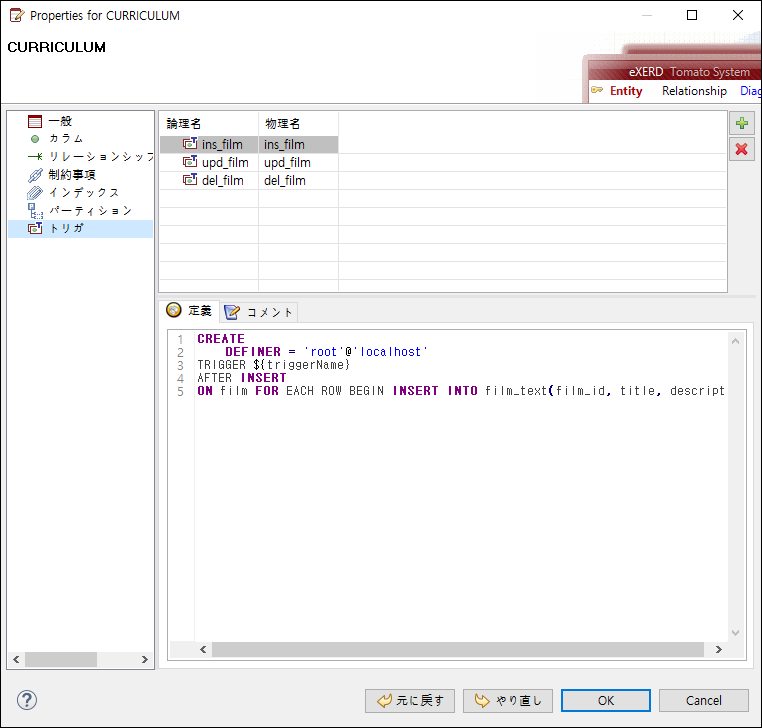Click the DEFINER keyword in line 2
The width and height of the screenshot is (762, 728).
click(x=253, y=352)
